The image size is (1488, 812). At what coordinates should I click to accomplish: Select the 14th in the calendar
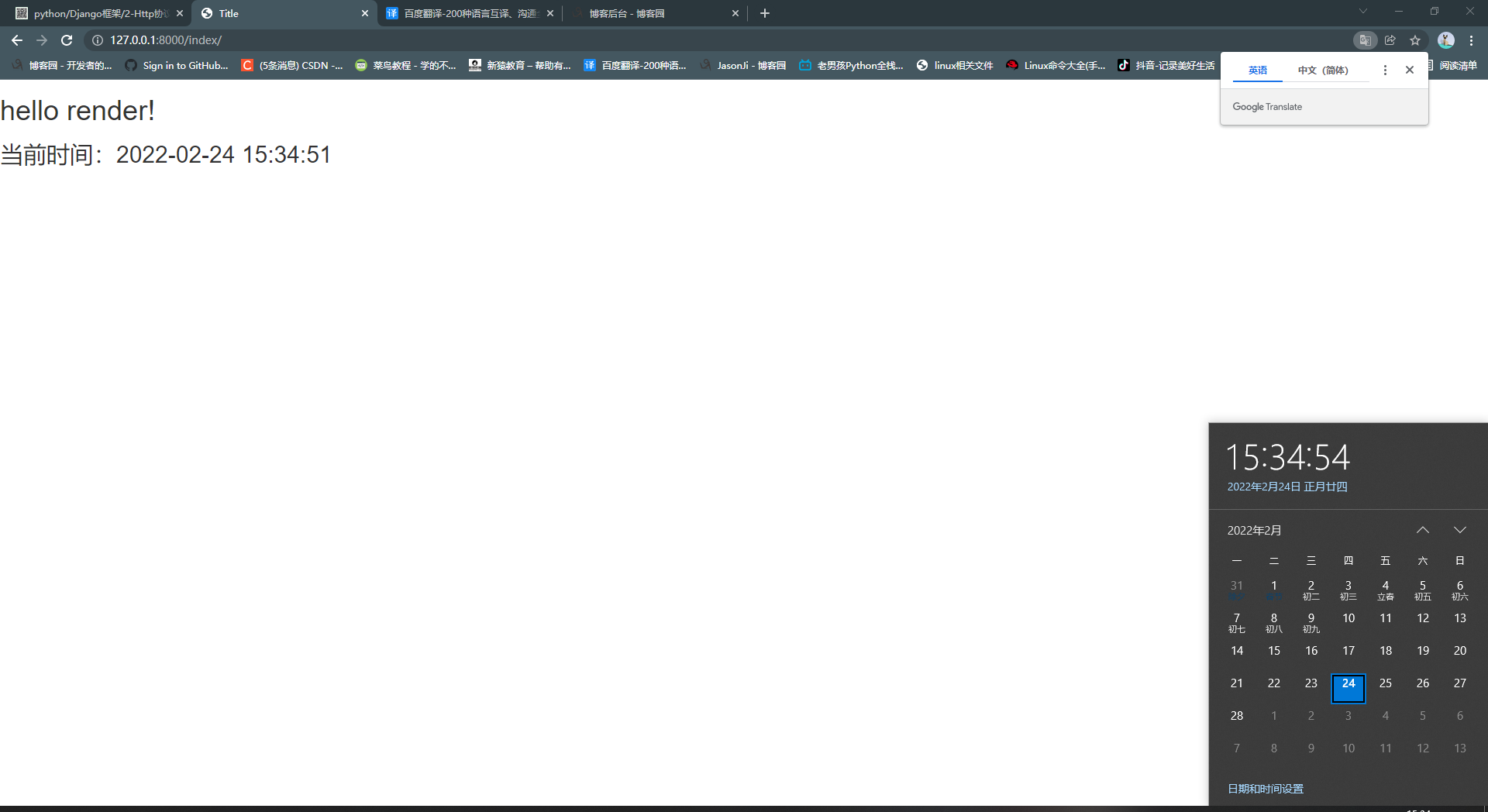pyautogui.click(x=1237, y=651)
